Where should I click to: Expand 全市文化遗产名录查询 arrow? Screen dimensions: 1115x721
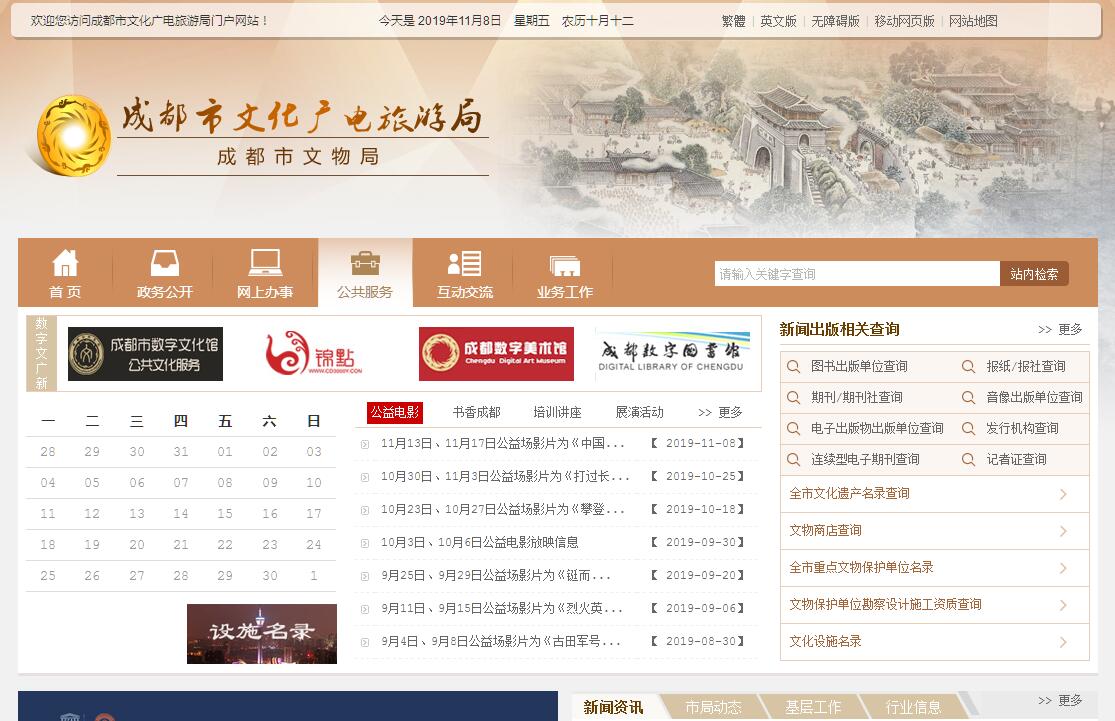click(1063, 494)
